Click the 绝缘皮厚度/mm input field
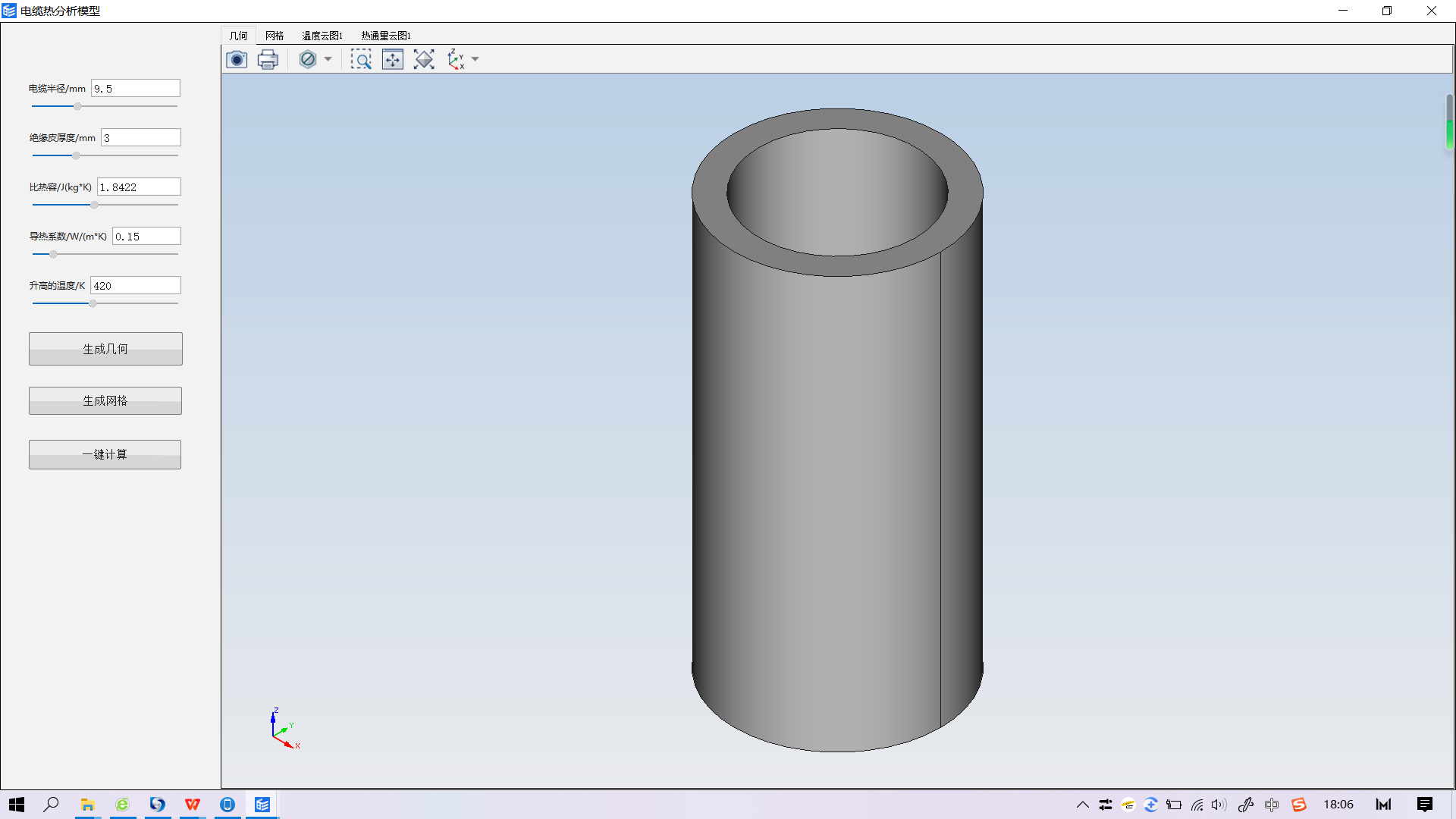Screen dimensions: 1456x819 pyautogui.click(x=139, y=138)
